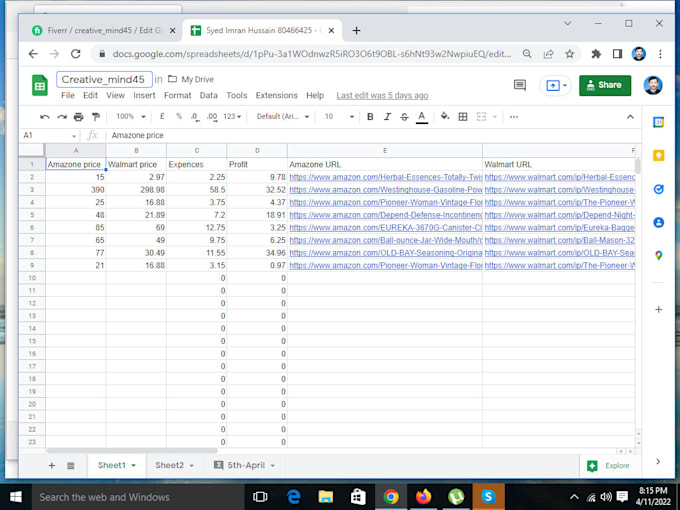Screen dimensions: 680x510
Task: Format as currency with pound icon
Action: click(162, 116)
